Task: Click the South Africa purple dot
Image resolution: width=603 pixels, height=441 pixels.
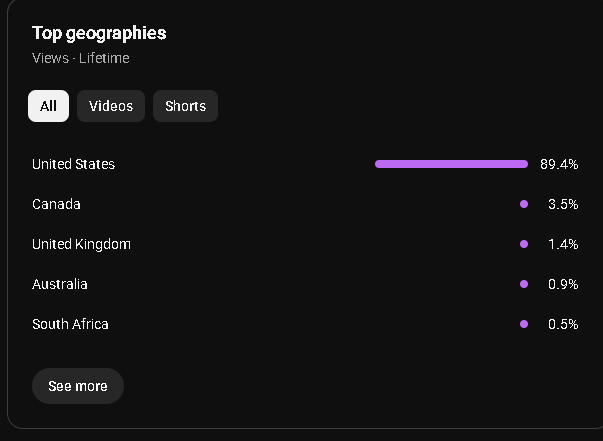Action: click(x=524, y=324)
